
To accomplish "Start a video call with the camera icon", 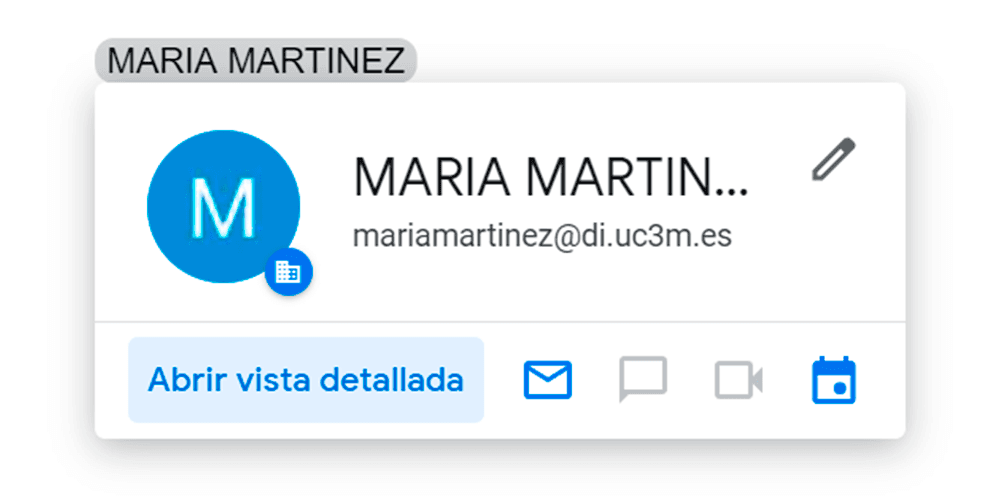I will click(x=738, y=380).
